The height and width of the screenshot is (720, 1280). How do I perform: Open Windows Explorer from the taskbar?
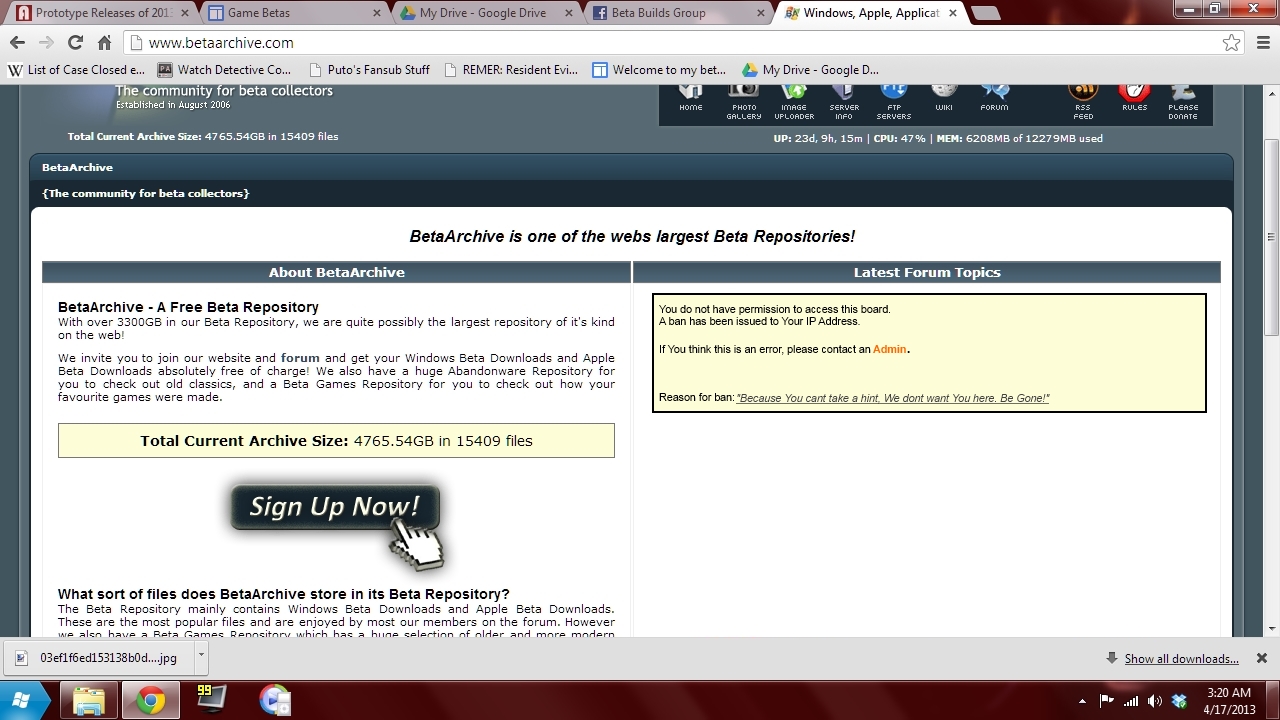pyautogui.click(x=88, y=700)
